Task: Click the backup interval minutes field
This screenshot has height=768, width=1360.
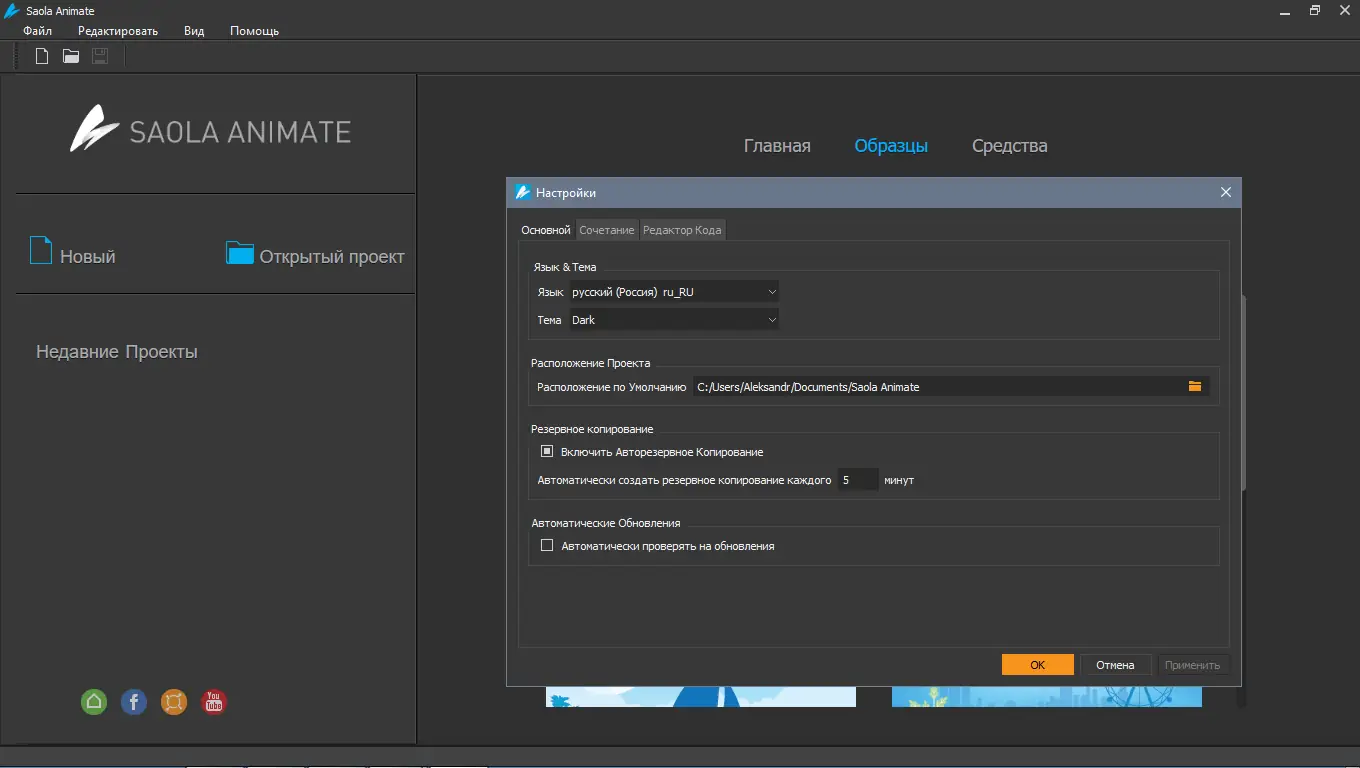Action: 858,480
